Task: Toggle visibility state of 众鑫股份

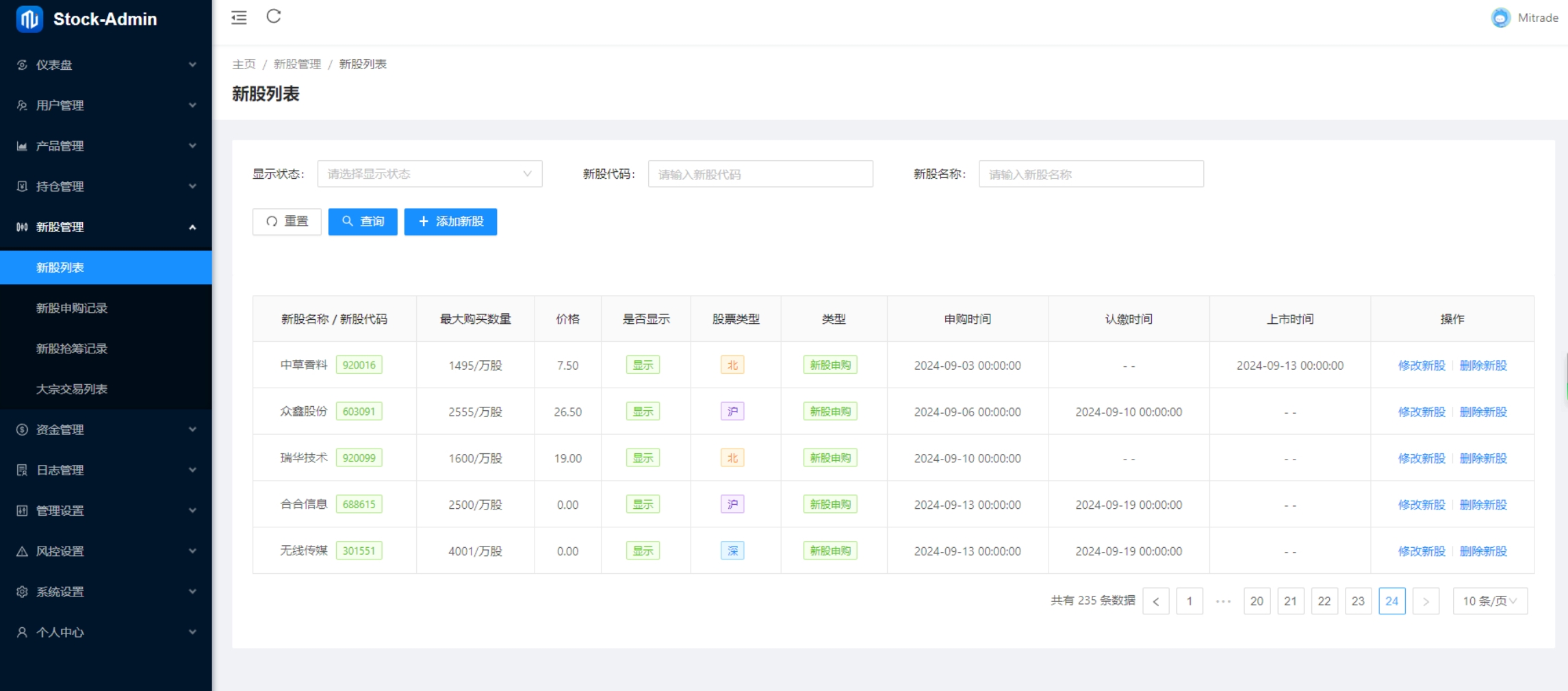Action: 643,412
